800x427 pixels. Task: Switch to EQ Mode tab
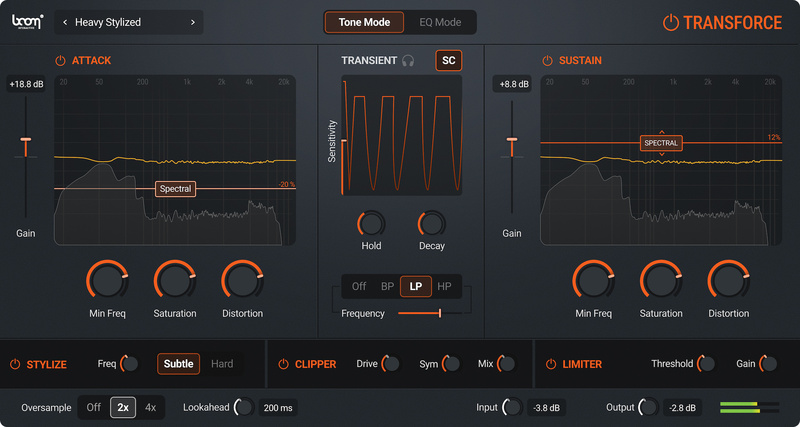(440, 22)
